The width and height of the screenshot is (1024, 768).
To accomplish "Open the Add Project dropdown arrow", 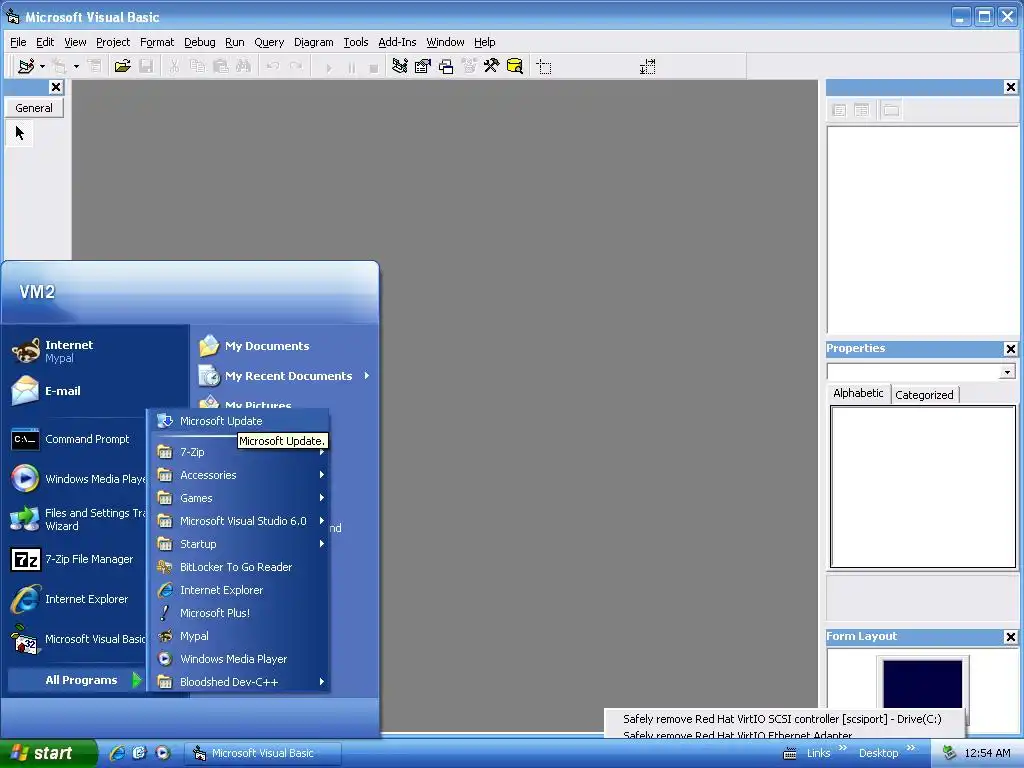I will pos(42,66).
